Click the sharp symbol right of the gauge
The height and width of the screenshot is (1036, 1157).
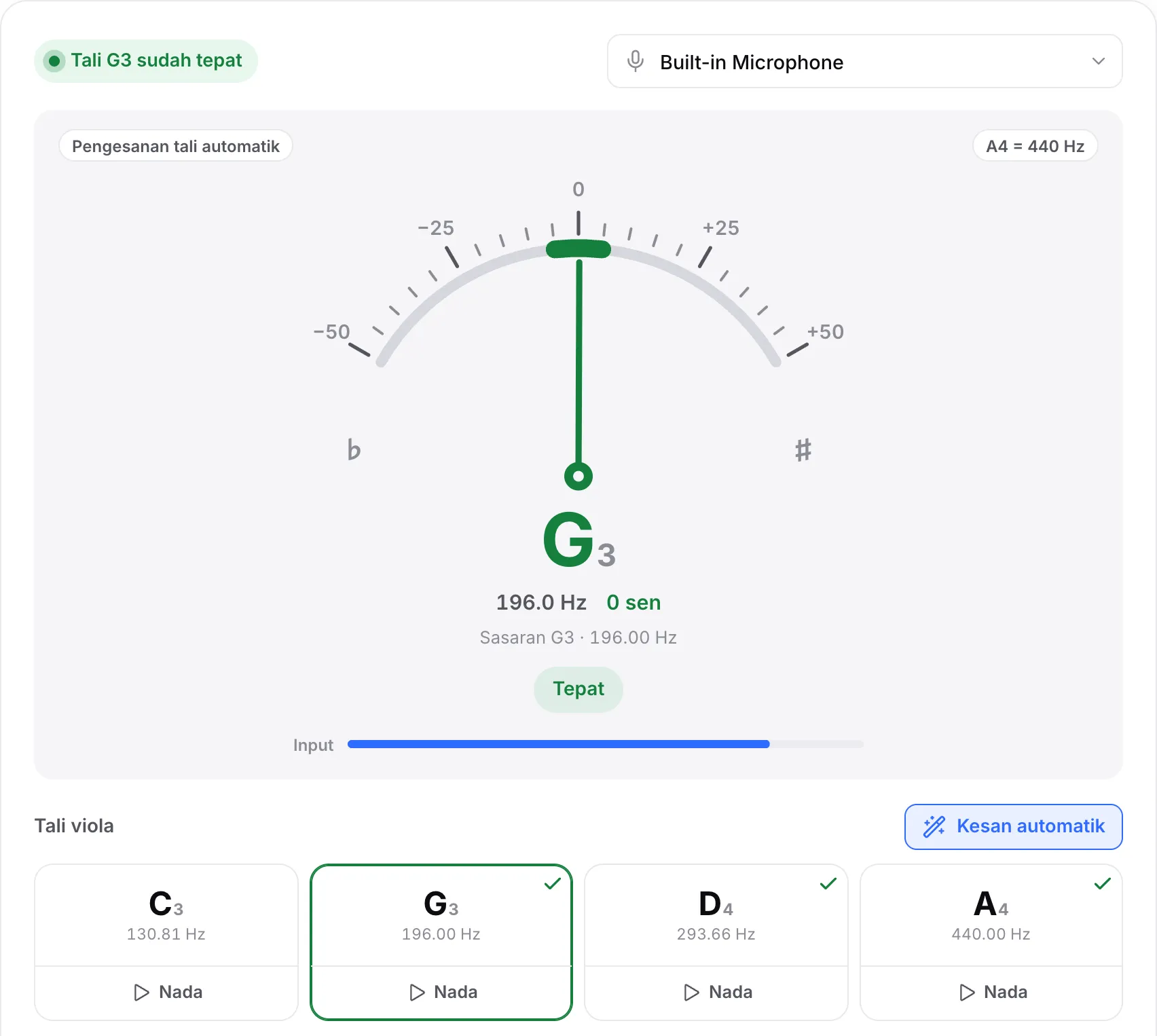(803, 449)
